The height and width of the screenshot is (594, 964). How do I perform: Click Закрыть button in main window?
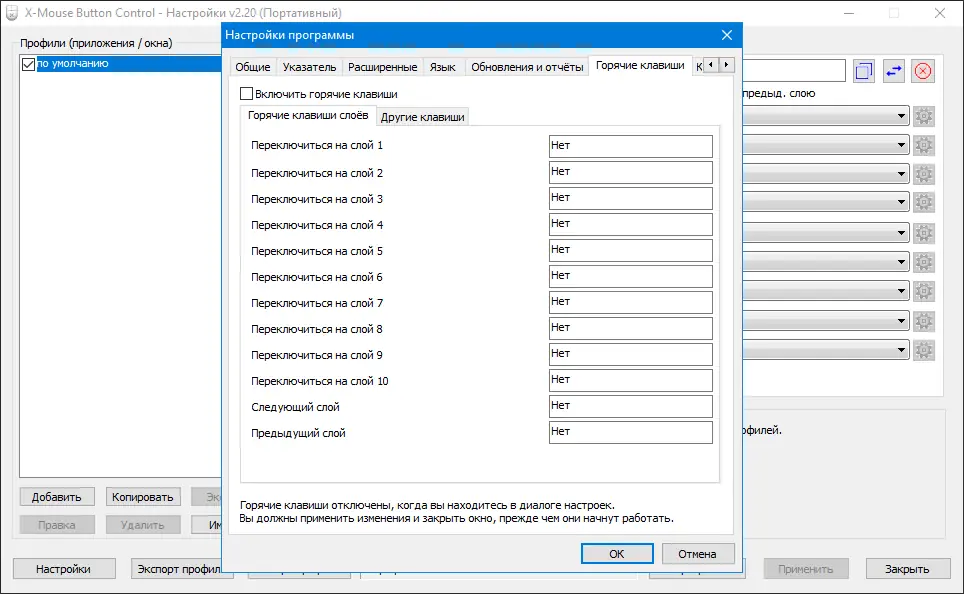[x=907, y=569]
